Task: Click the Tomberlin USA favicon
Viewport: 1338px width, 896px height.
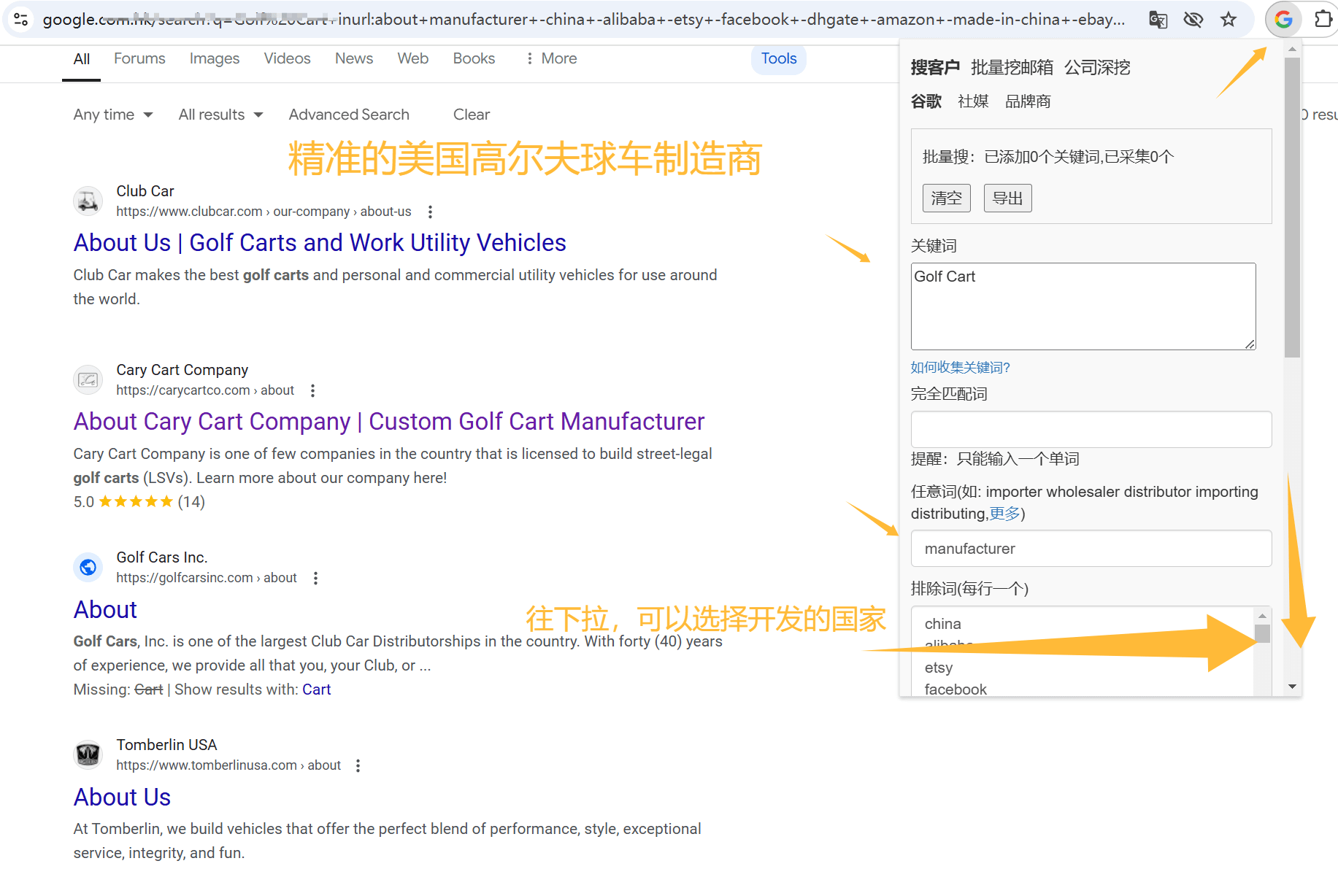Action: tap(88, 754)
